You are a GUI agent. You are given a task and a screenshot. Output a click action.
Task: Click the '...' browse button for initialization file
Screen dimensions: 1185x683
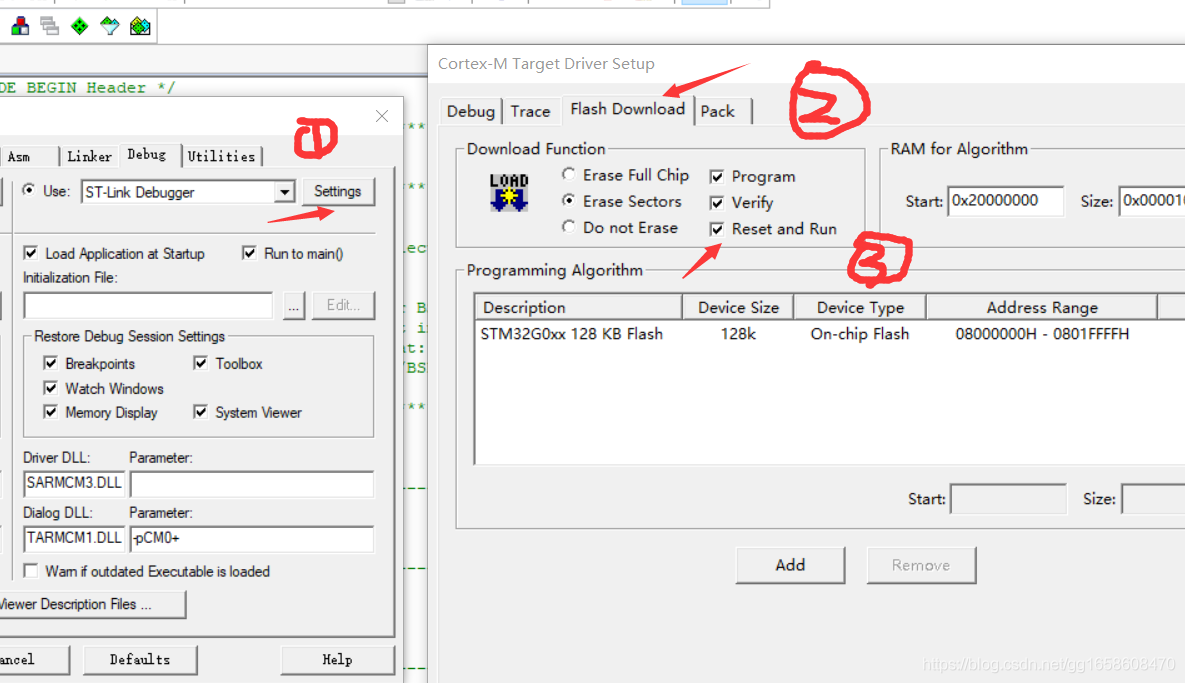(x=293, y=306)
